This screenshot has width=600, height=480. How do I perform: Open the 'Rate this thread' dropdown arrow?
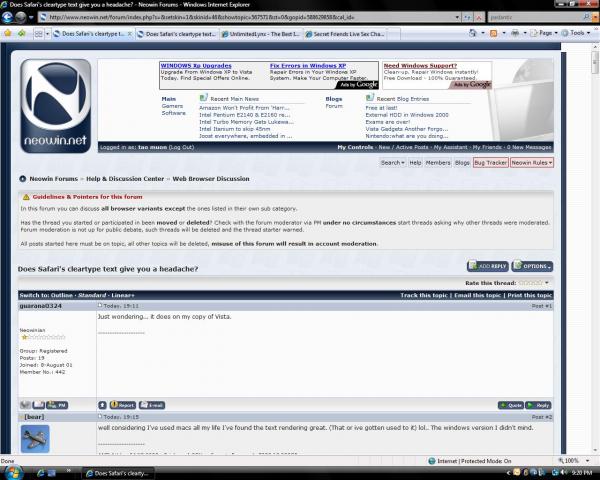[547, 283]
